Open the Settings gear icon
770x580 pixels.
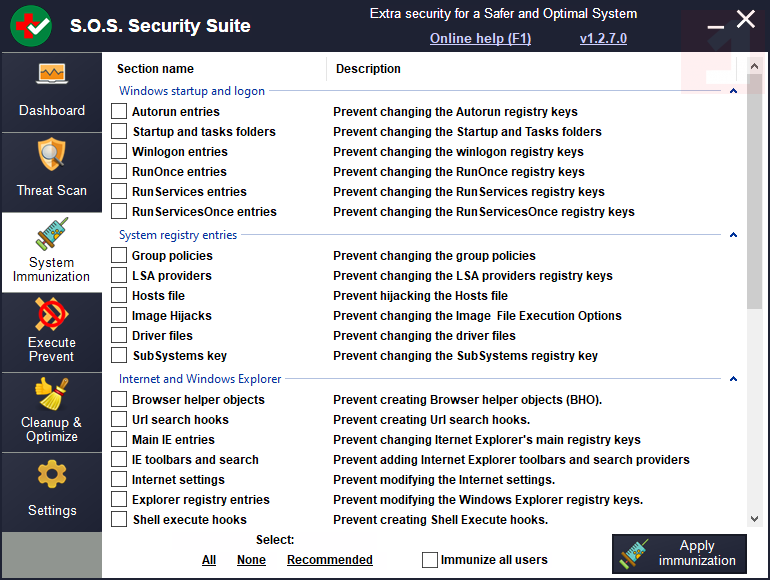[x=52, y=475]
